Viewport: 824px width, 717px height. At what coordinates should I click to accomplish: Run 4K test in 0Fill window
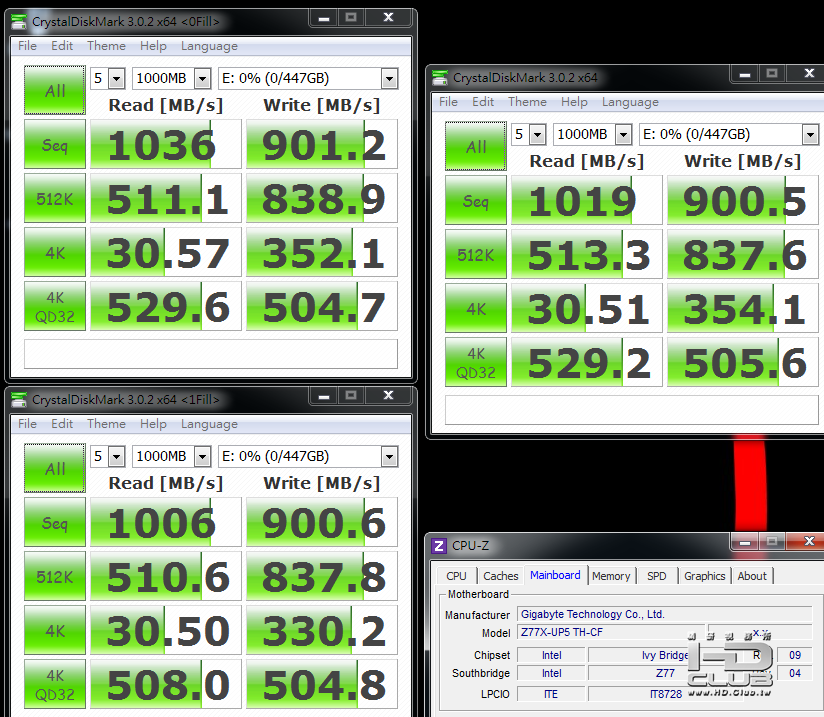(55, 252)
